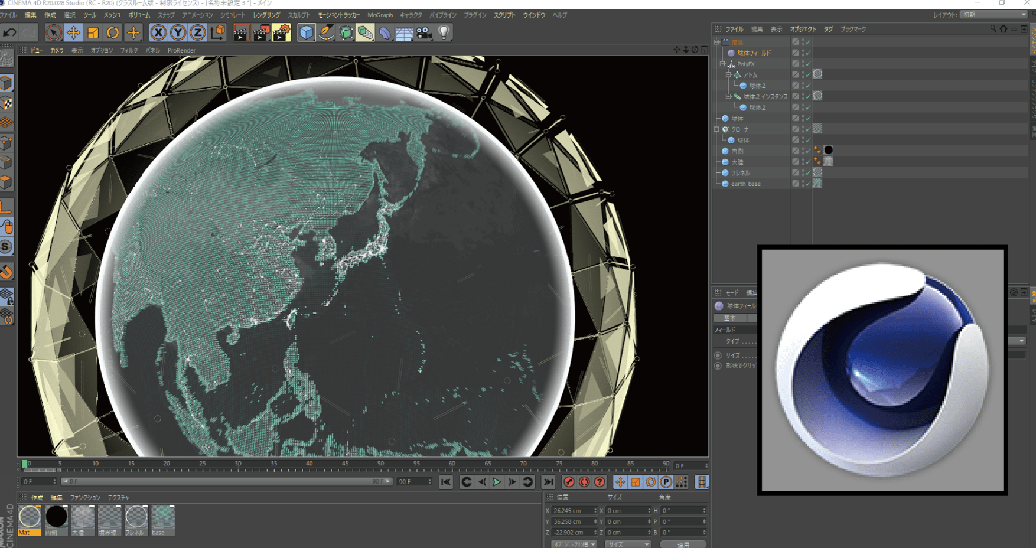
Task: Toggle Autokeying red button
Action: point(585,482)
